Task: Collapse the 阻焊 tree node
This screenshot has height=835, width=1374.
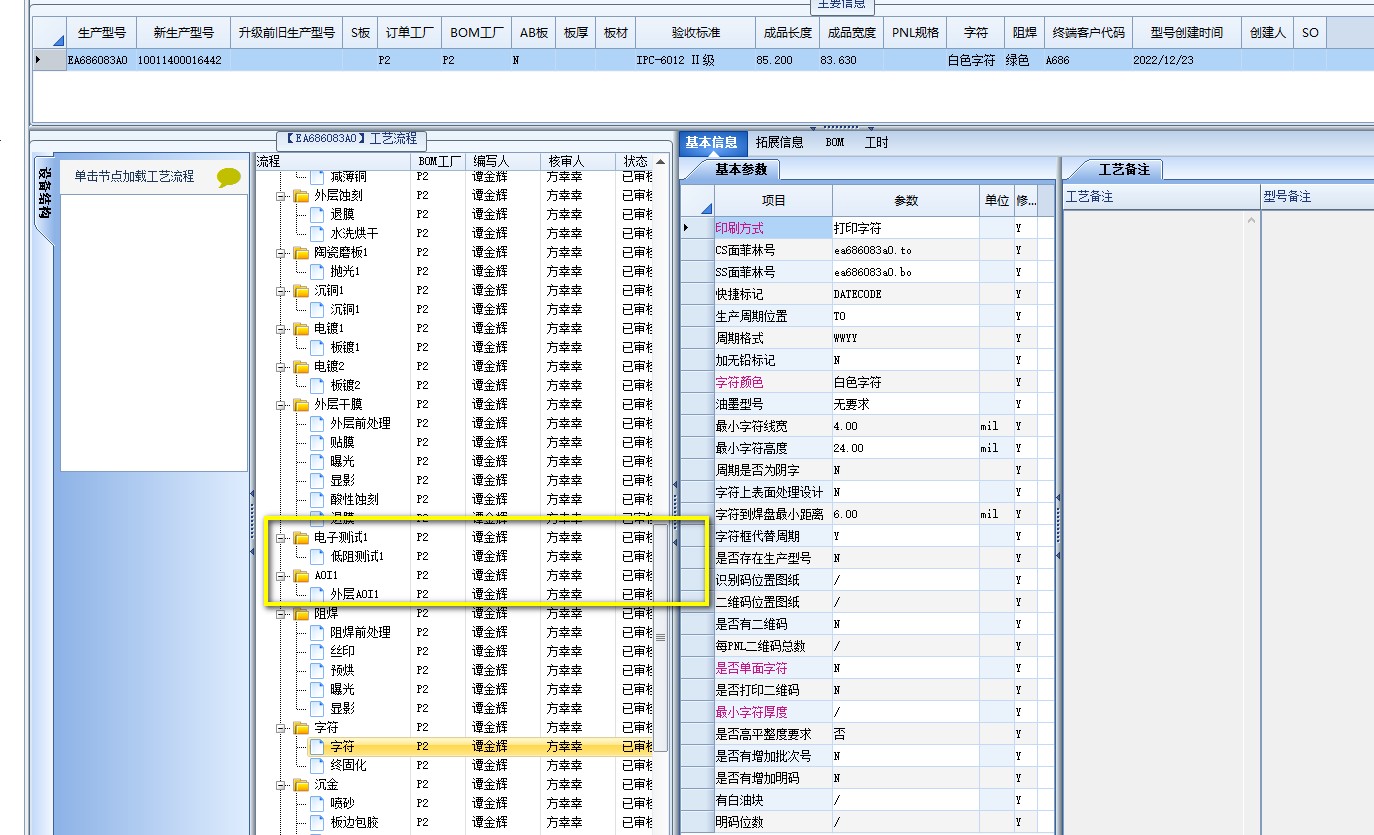Action: (x=281, y=614)
